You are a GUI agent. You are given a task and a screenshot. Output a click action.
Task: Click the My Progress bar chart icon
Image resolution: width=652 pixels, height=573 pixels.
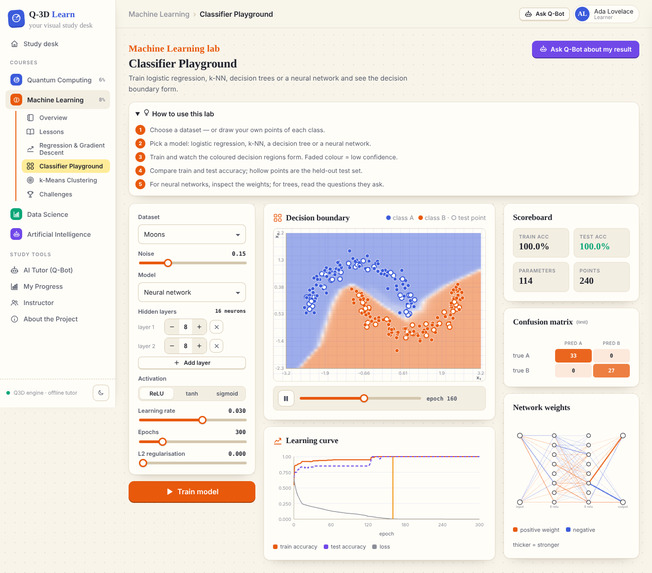coord(15,286)
